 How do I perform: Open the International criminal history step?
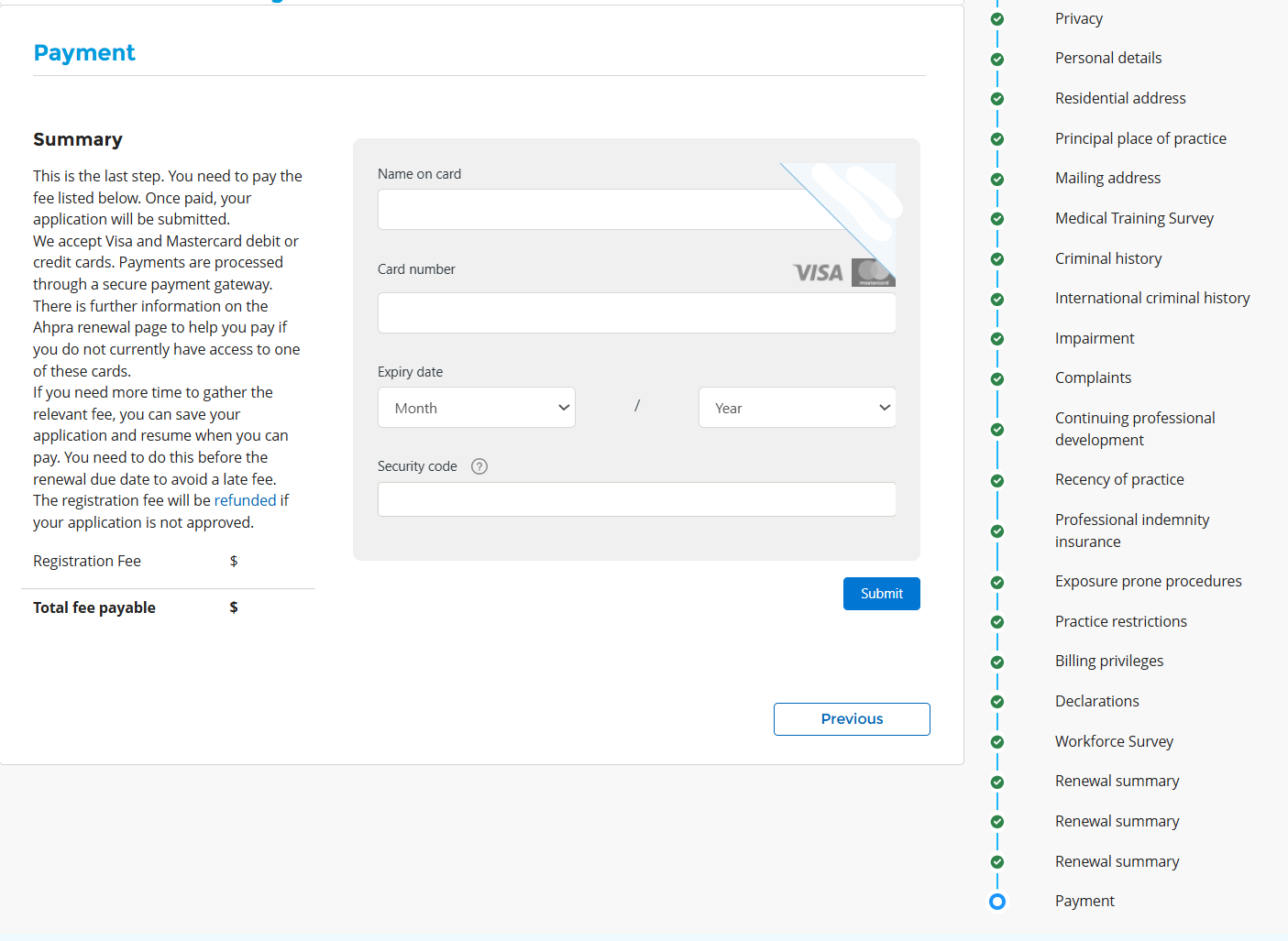[x=1152, y=298]
